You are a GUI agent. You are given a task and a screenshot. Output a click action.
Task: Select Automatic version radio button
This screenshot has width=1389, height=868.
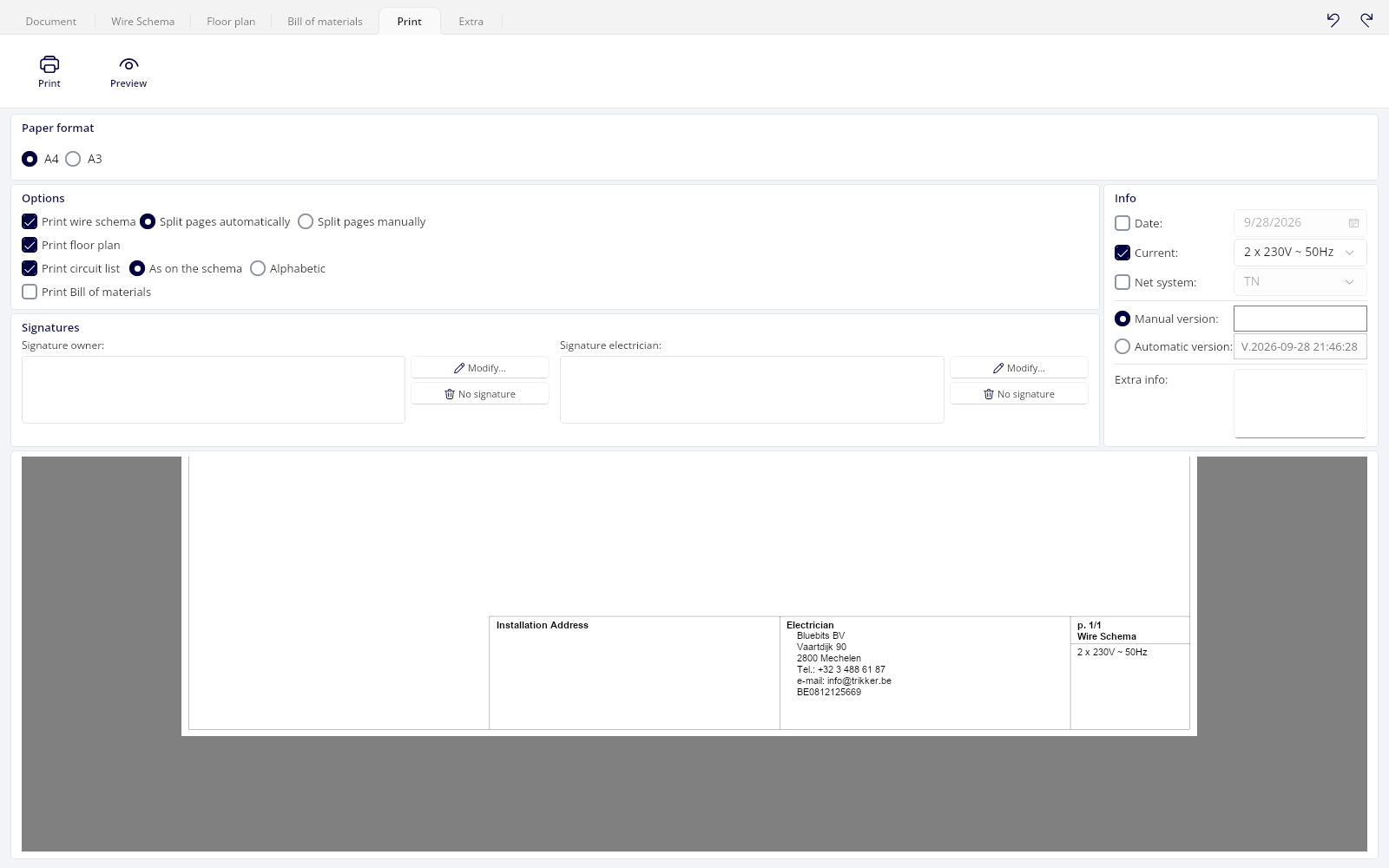coord(1122,346)
